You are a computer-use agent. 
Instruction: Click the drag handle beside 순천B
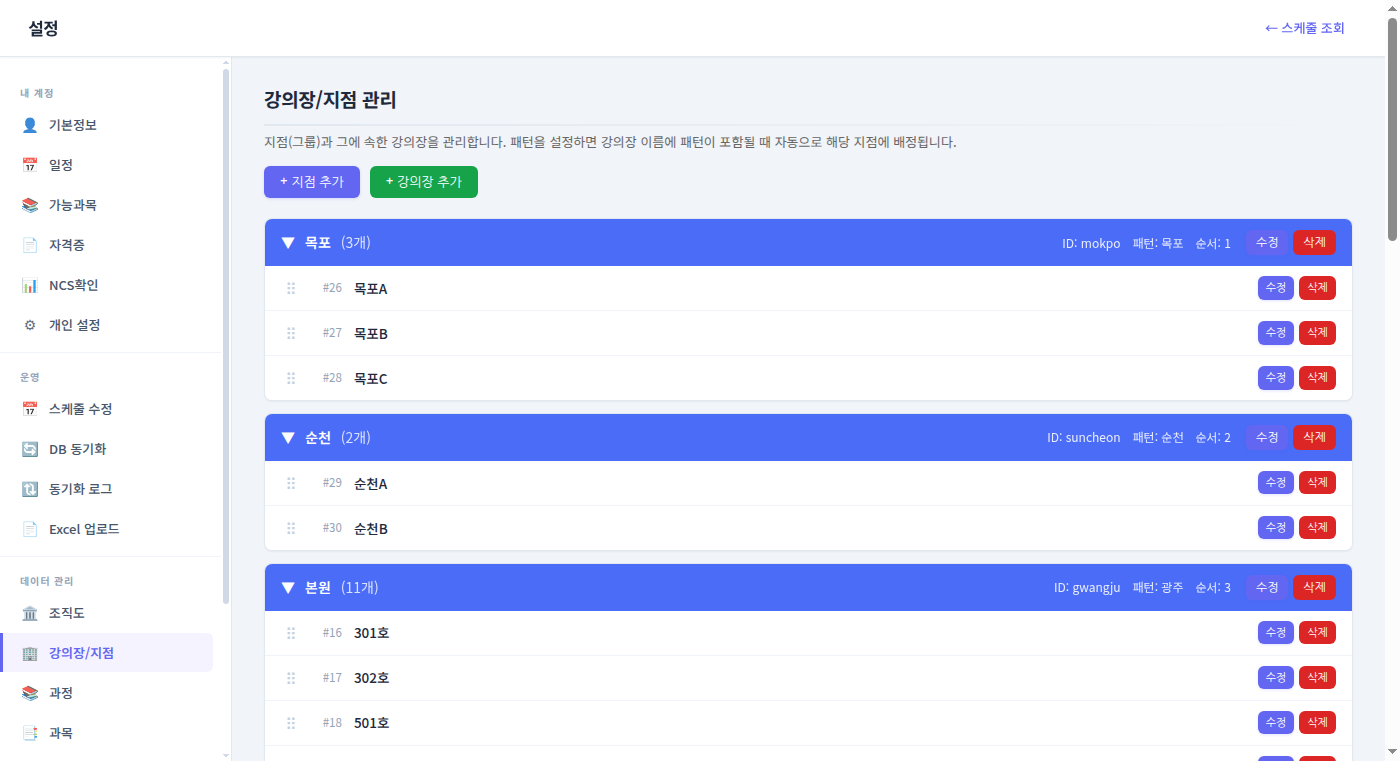click(290, 527)
